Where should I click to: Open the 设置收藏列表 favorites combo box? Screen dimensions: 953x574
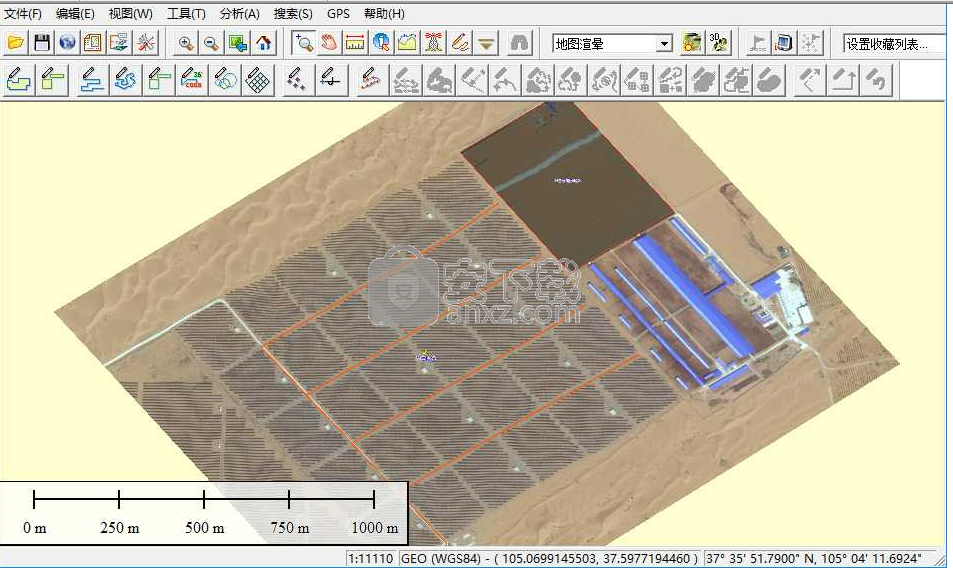tap(893, 44)
